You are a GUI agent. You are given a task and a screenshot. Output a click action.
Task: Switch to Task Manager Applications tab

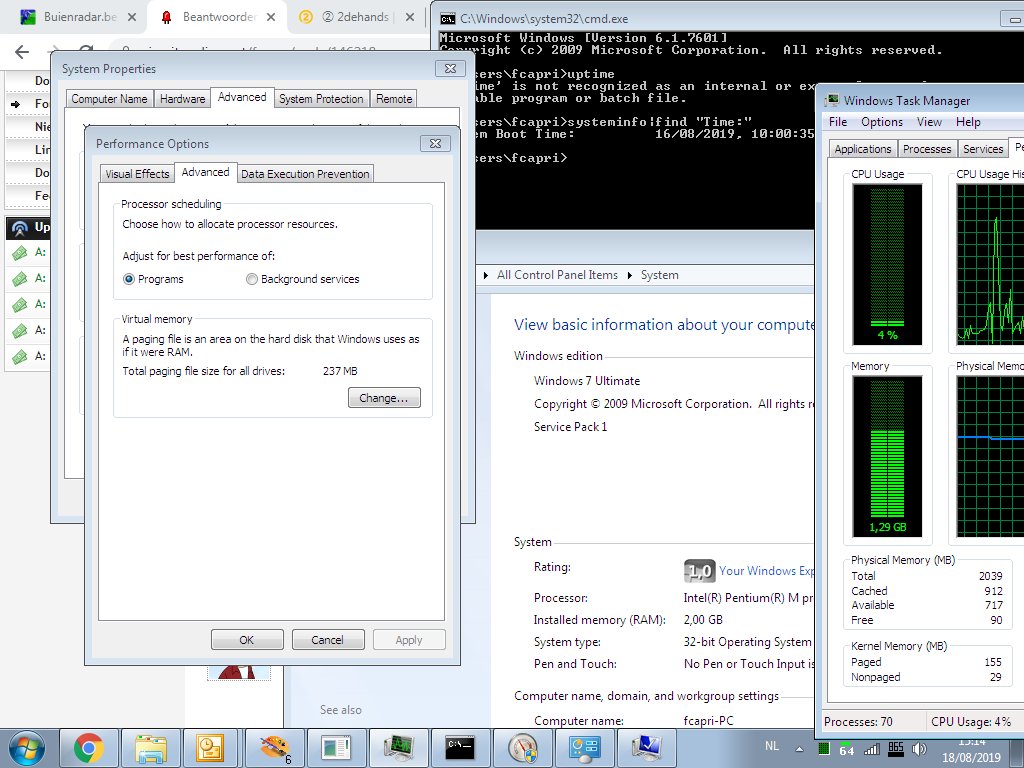[x=863, y=149]
